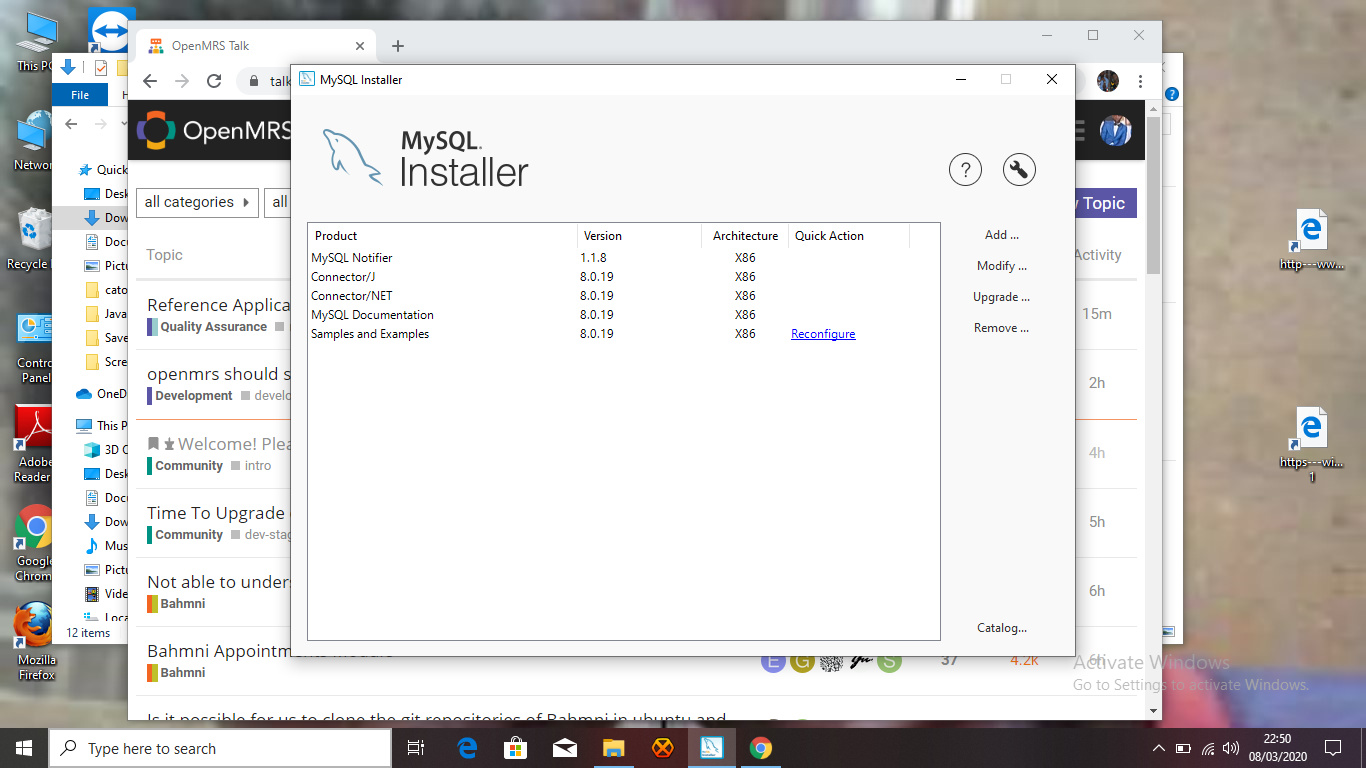Select the MySQL Documentation product row
1366x768 pixels.
tap(623, 315)
